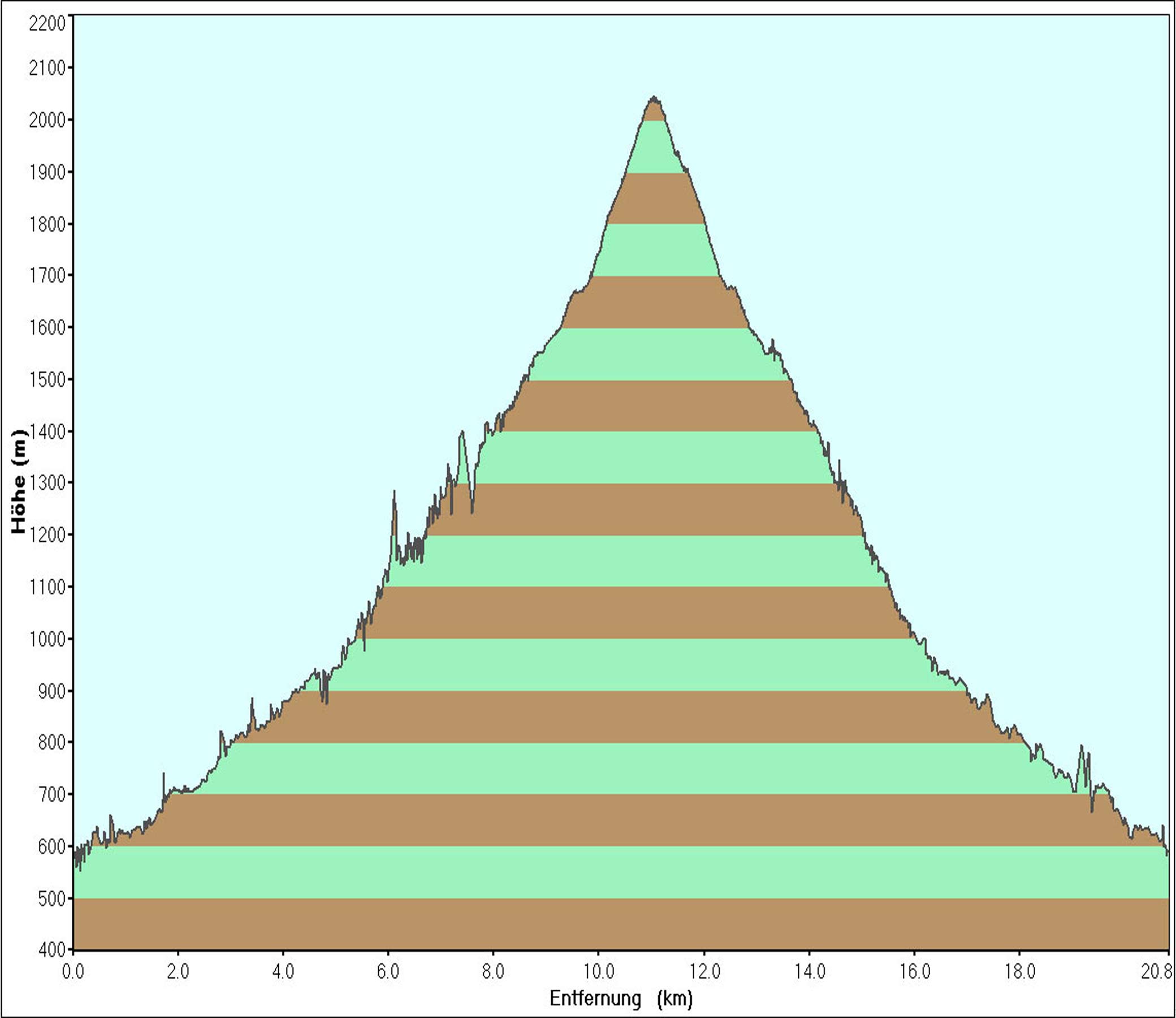1176x1018 pixels.
Task: Click the 400 elevation axis label
Action: pos(52,949)
